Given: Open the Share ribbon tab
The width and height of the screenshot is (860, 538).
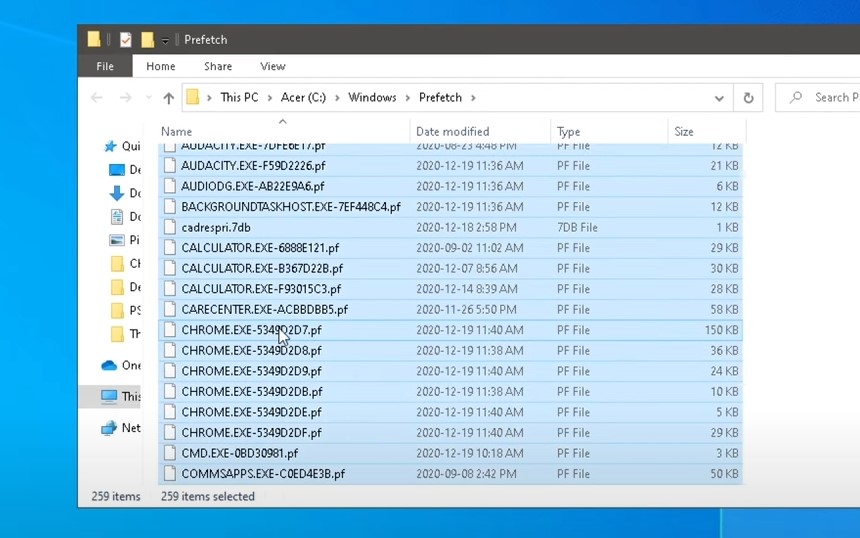Looking at the screenshot, I should click(218, 66).
